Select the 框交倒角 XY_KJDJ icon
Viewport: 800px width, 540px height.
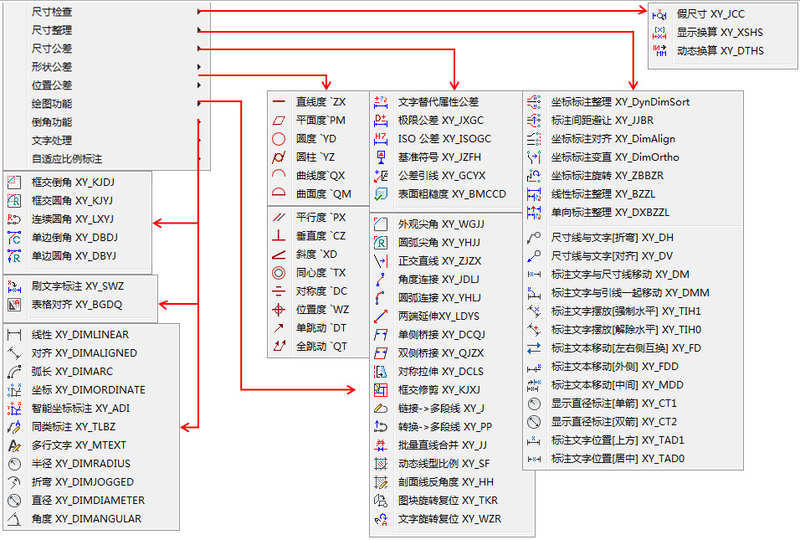(14, 182)
